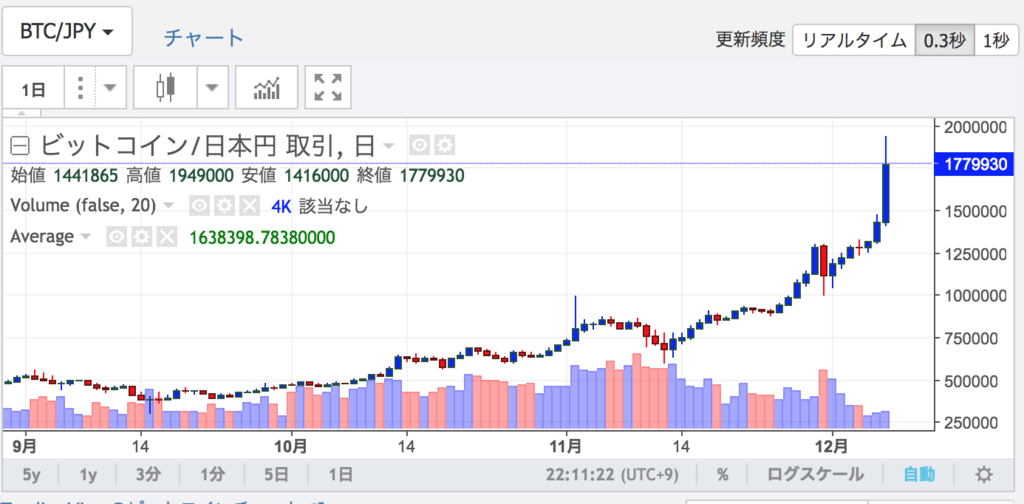
Task: Open the chart style dropdown arrow
Action: click(213, 87)
